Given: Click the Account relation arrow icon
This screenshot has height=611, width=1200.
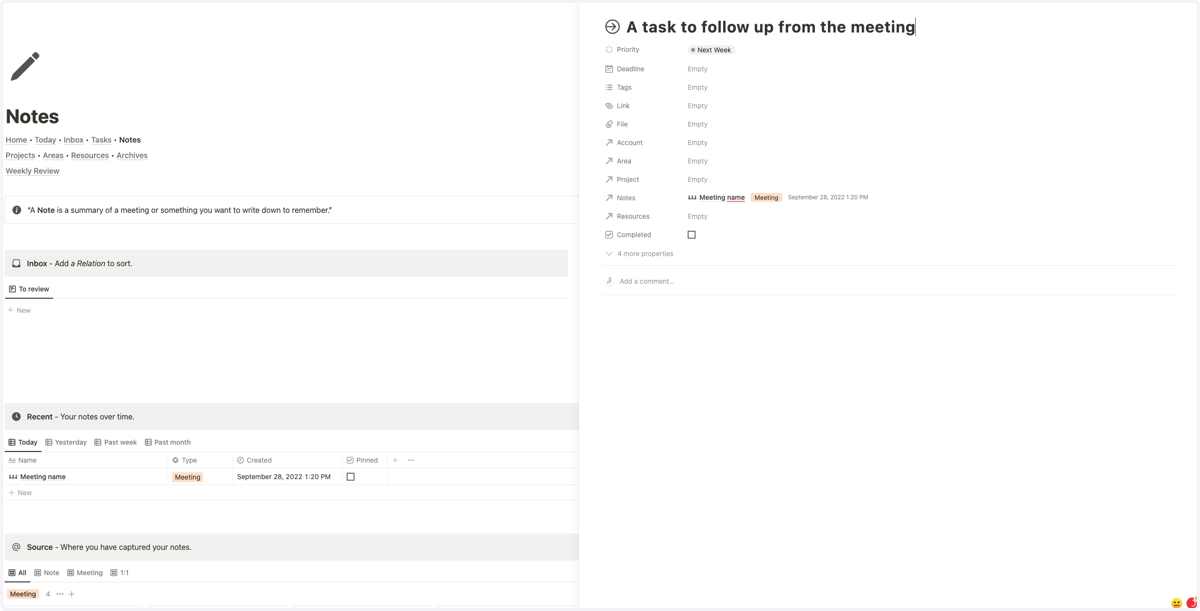Looking at the screenshot, I should (609, 142).
